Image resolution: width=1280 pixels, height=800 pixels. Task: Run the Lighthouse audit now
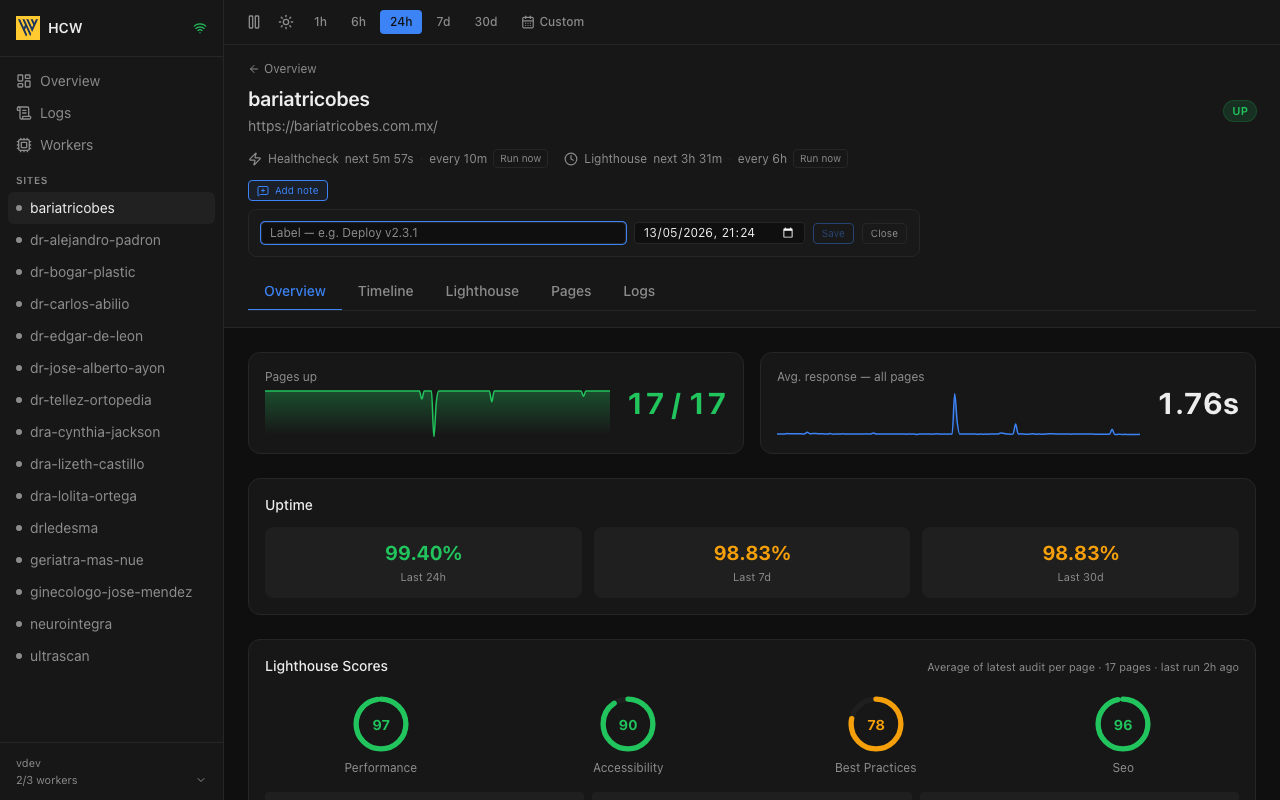point(820,159)
